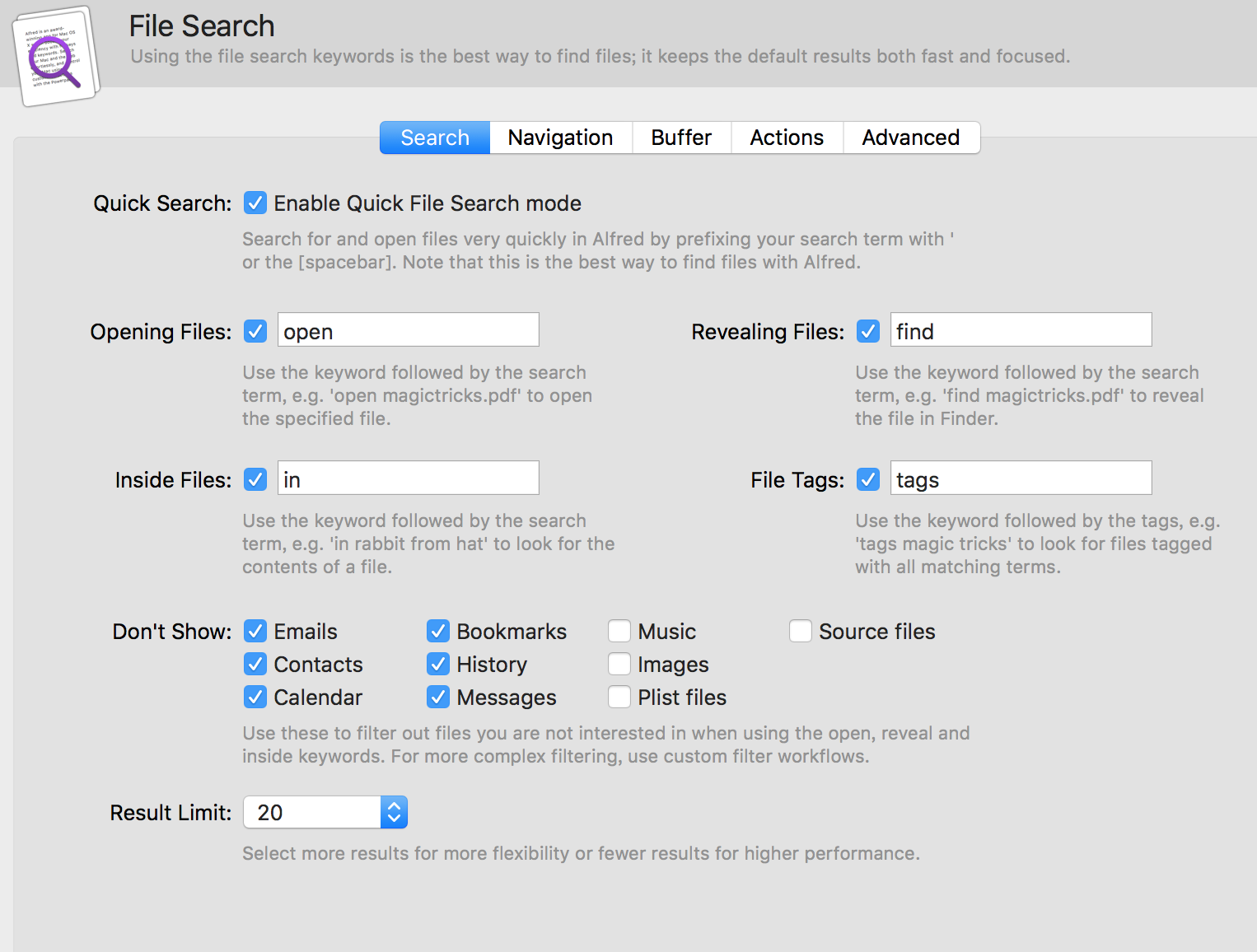Toggle the Inside Files checkbox

tap(255, 480)
